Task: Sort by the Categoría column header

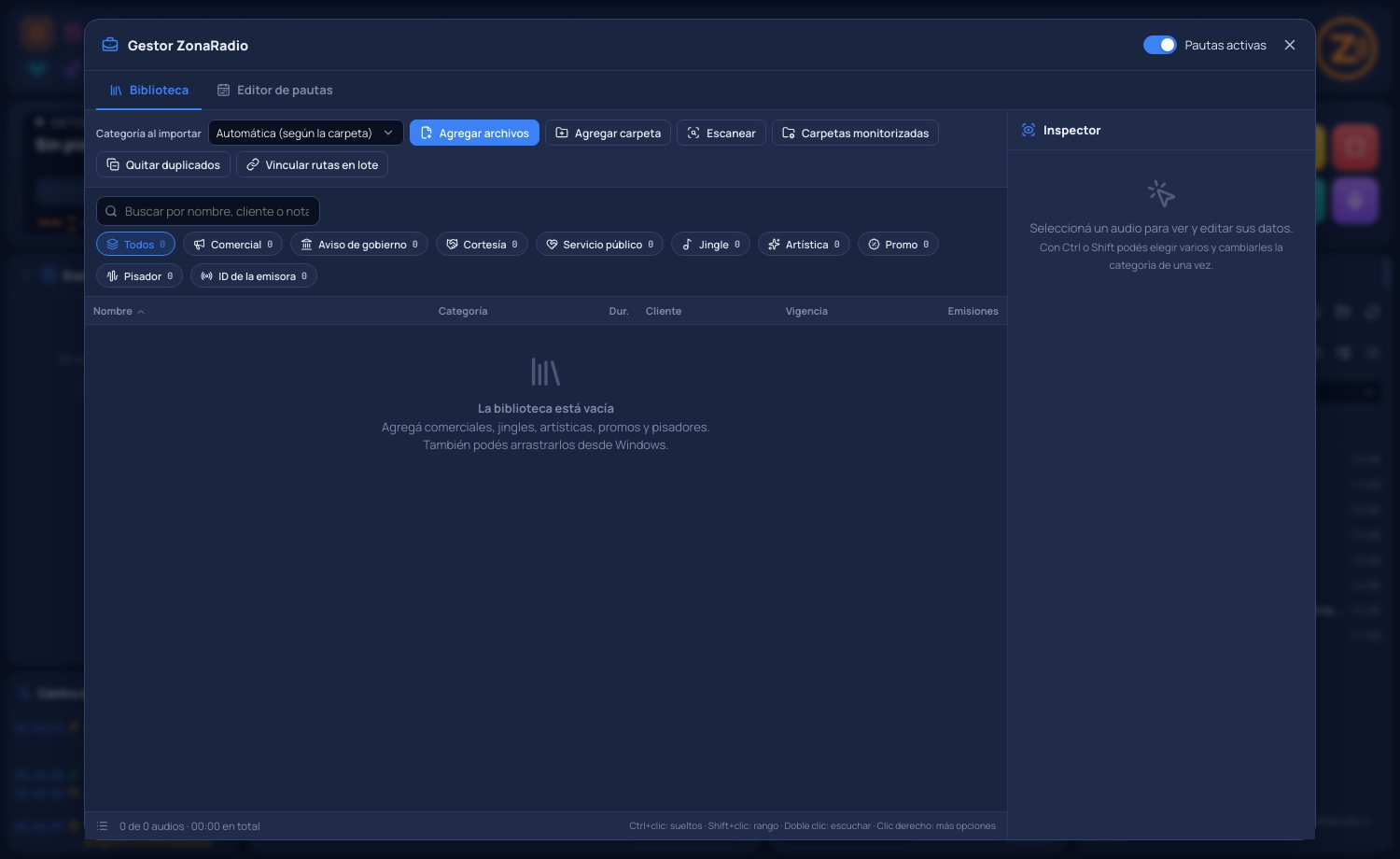Action: coord(463,311)
